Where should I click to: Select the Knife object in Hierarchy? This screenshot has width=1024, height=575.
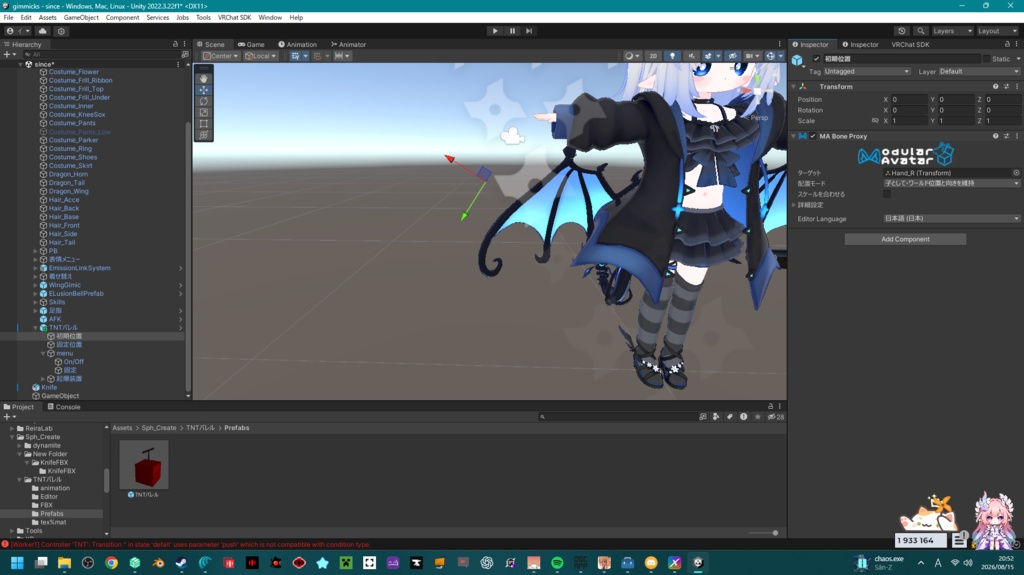[49, 387]
